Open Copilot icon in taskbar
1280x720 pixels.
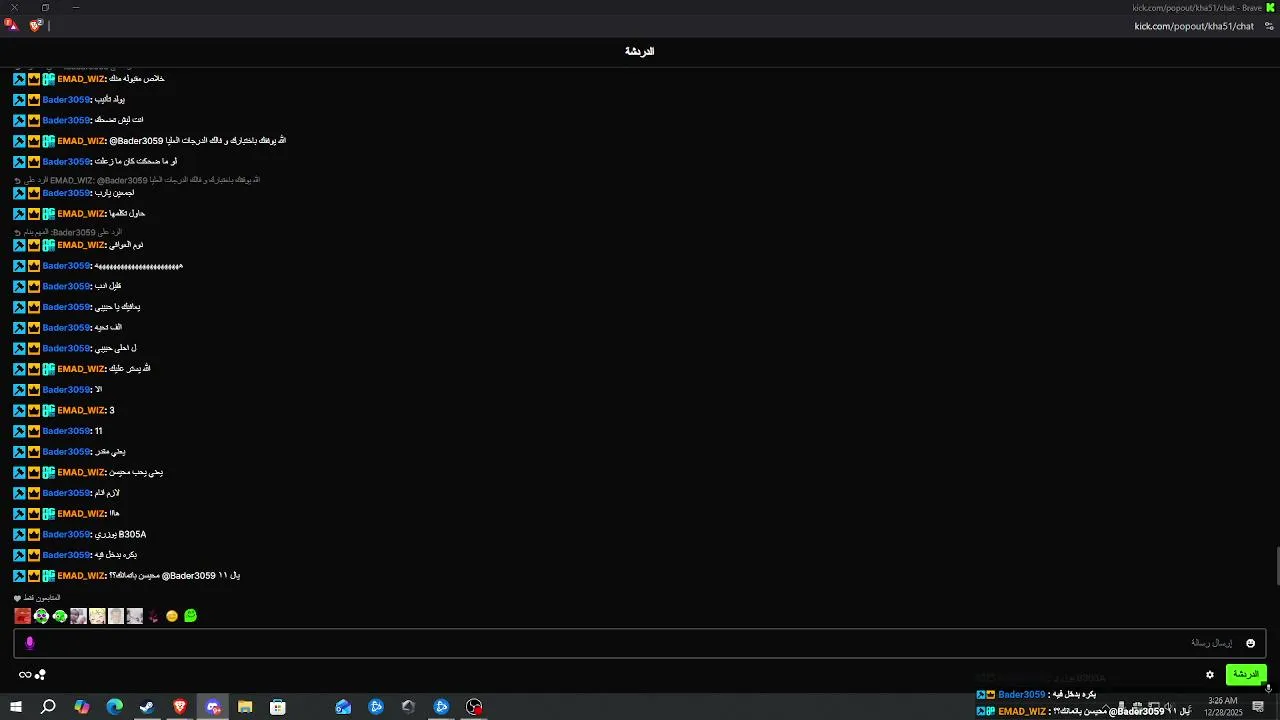click(x=82, y=707)
